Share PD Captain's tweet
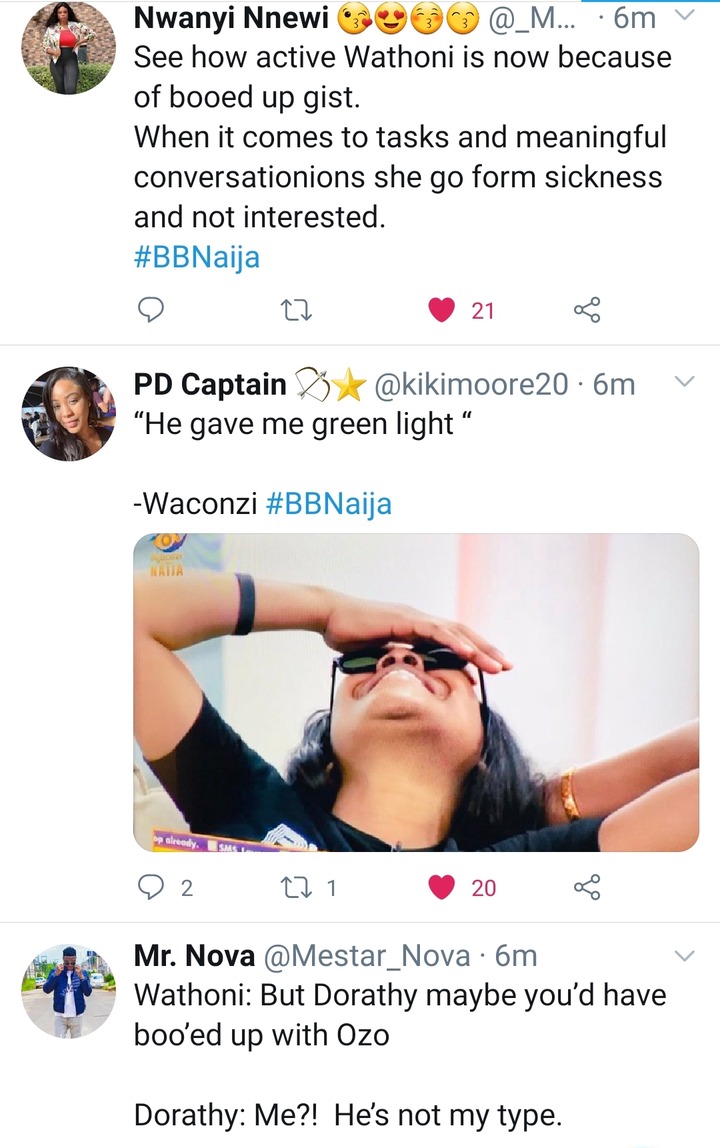Image resolution: width=720 pixels, height=1148 pixels. 586,887
